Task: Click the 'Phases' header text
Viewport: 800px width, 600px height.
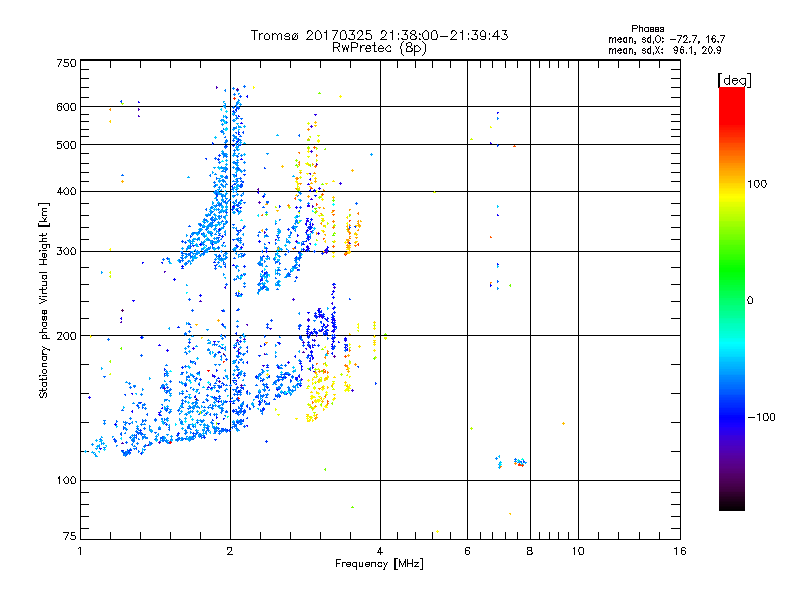Action: pyautogui.click(x=647, y=29)
